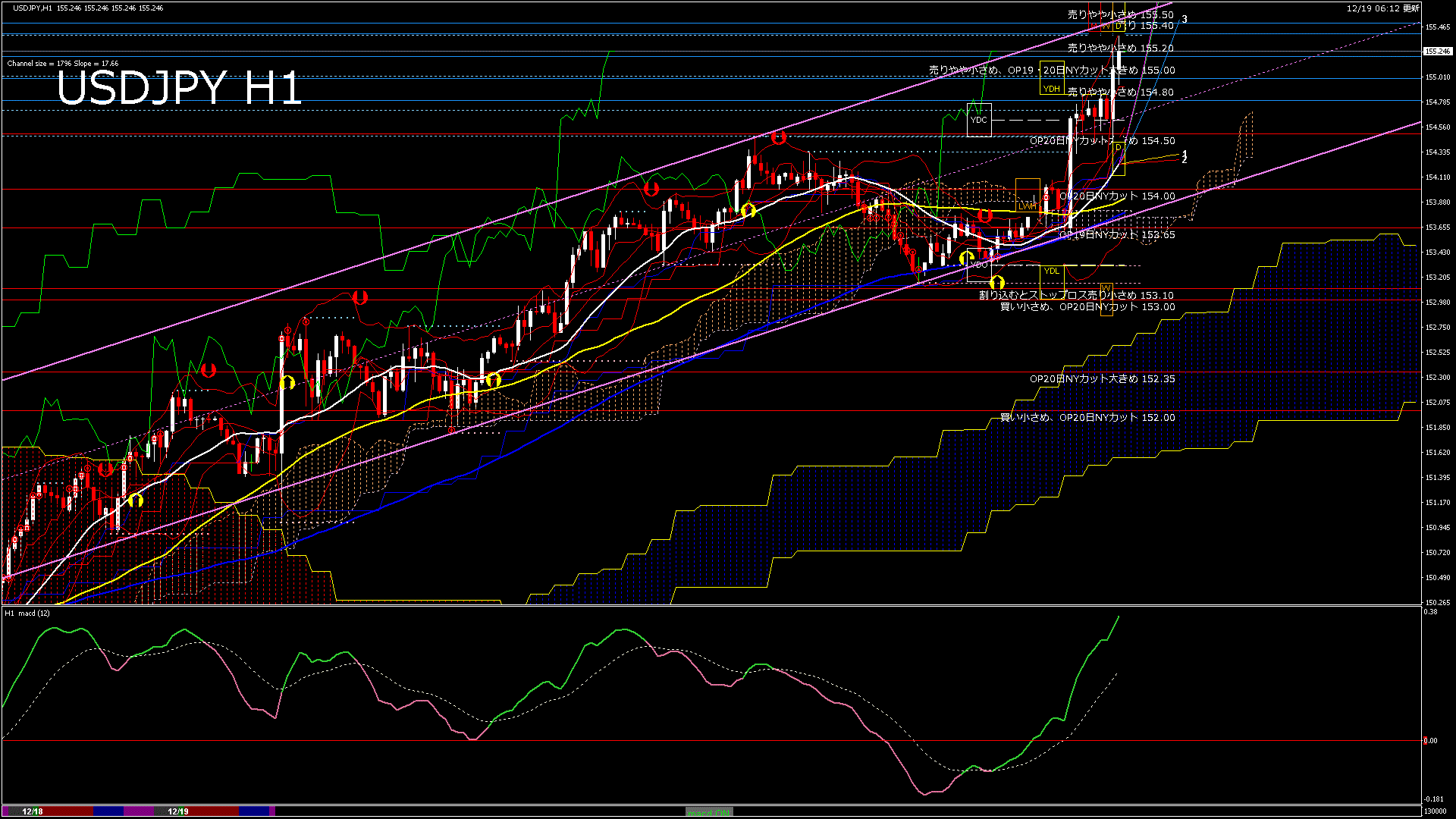
Task: Click the 155.010 price axis value
Action: tap(1437, 77)
